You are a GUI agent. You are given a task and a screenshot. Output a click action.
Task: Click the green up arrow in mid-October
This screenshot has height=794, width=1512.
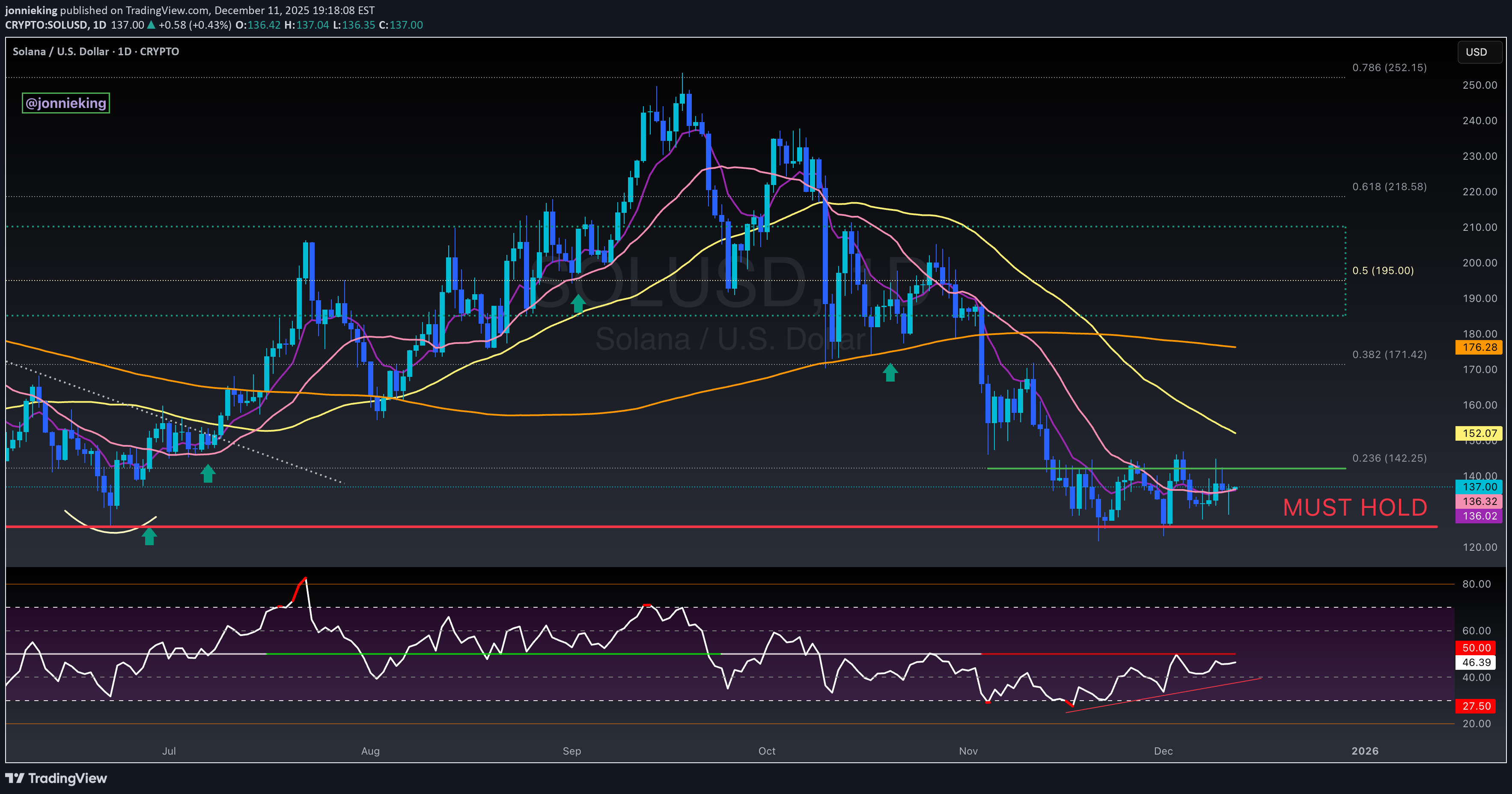(890, 372)
